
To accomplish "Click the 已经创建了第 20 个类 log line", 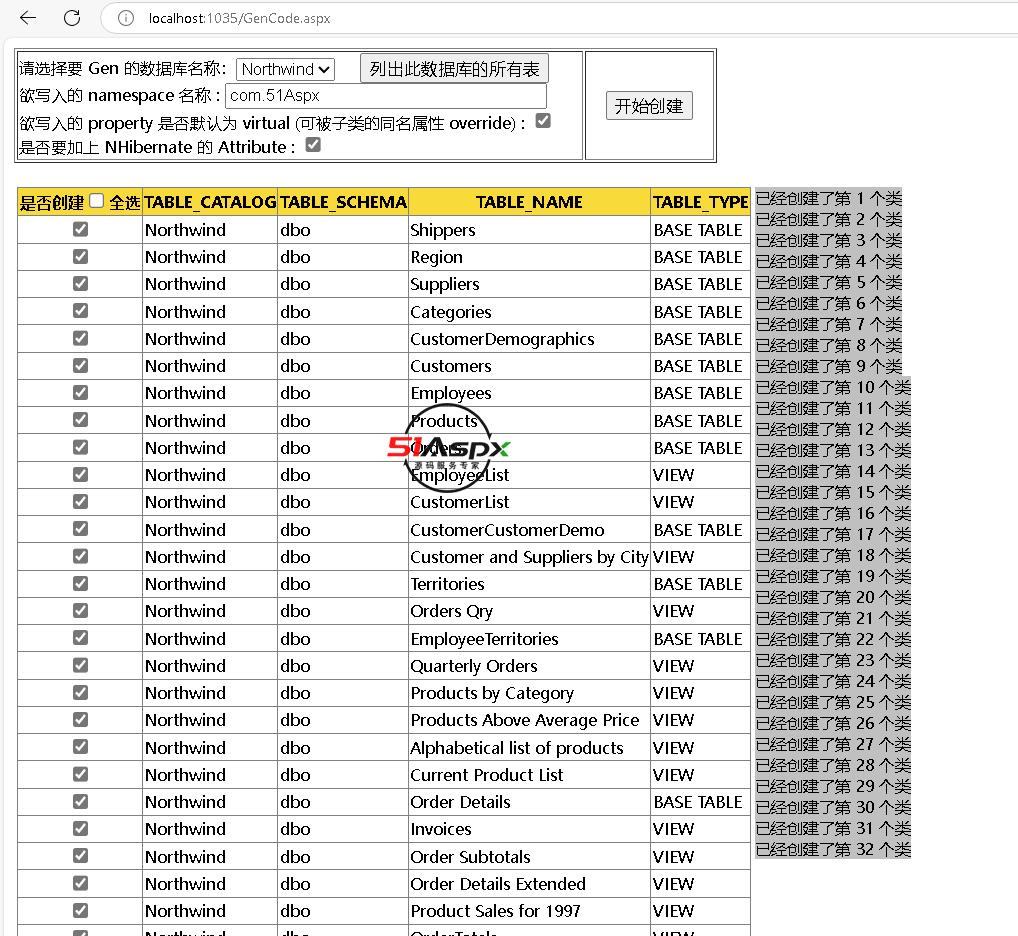I will point(834,597).
